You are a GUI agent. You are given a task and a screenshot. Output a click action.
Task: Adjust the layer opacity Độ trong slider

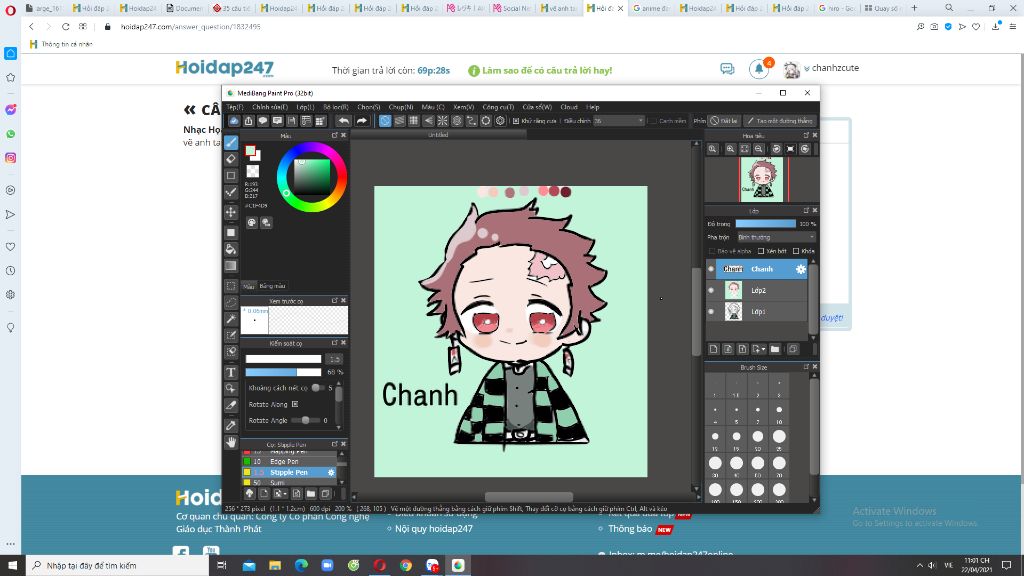tap(765, 223)
